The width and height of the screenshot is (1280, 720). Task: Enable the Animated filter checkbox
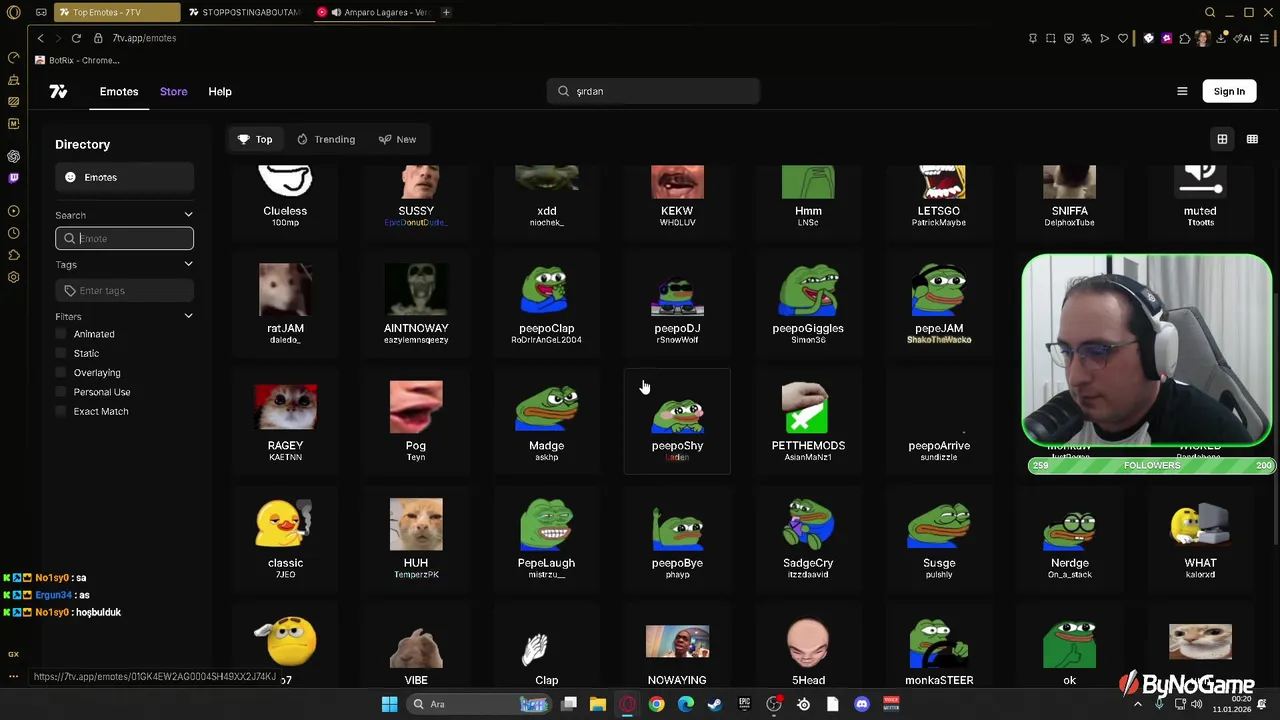pyautogui.click(x=61, y=334)
